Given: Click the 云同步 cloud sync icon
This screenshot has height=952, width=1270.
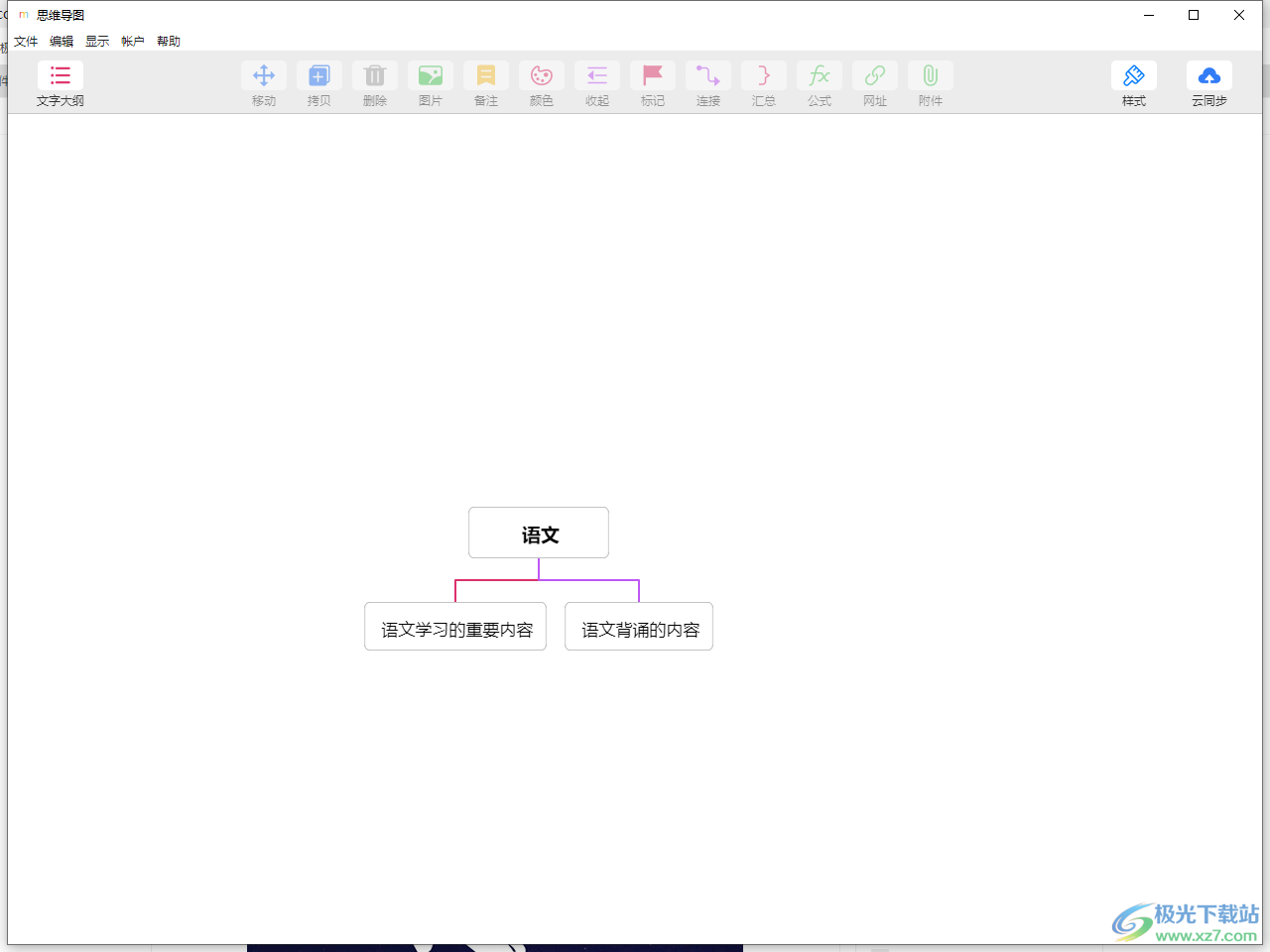Looking at the screenshot, I should click(1209, 76).
